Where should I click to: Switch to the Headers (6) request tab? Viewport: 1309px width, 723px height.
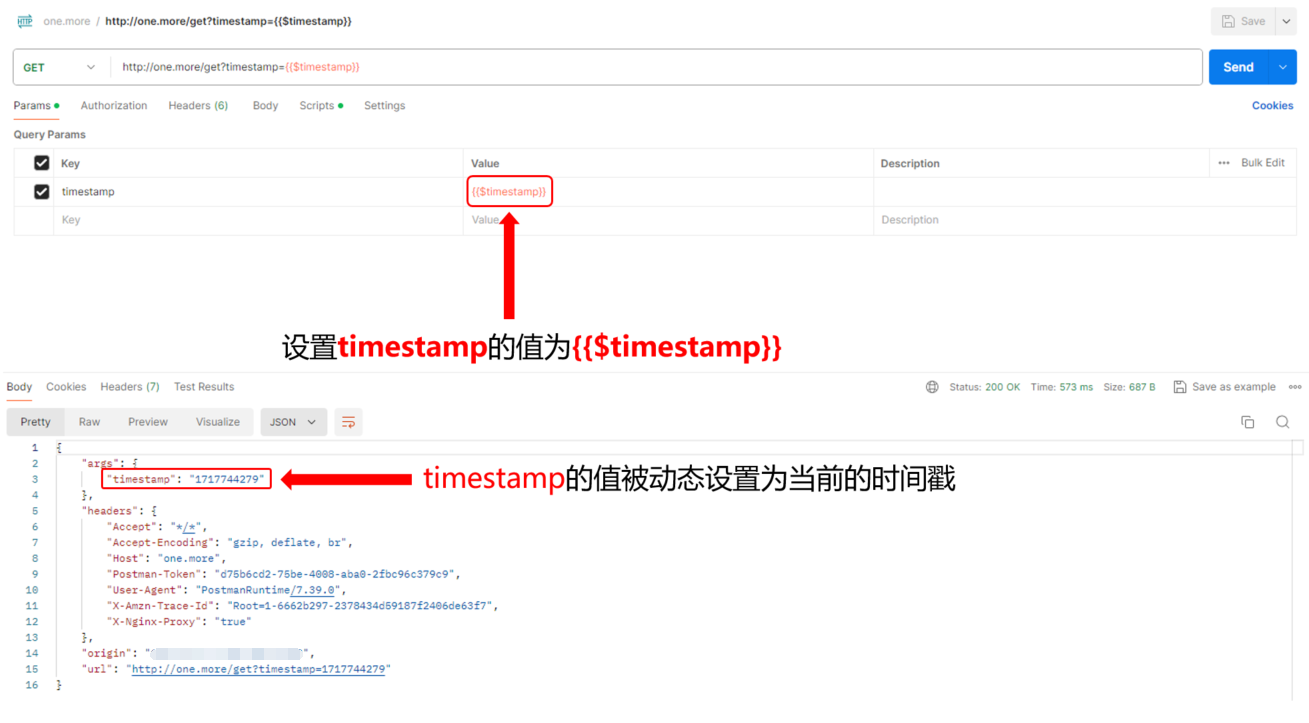[198, 105]
